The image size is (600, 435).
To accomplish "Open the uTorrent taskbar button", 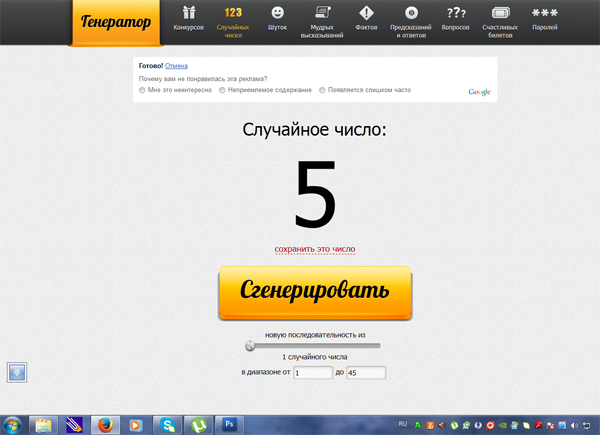I will 198,425.
